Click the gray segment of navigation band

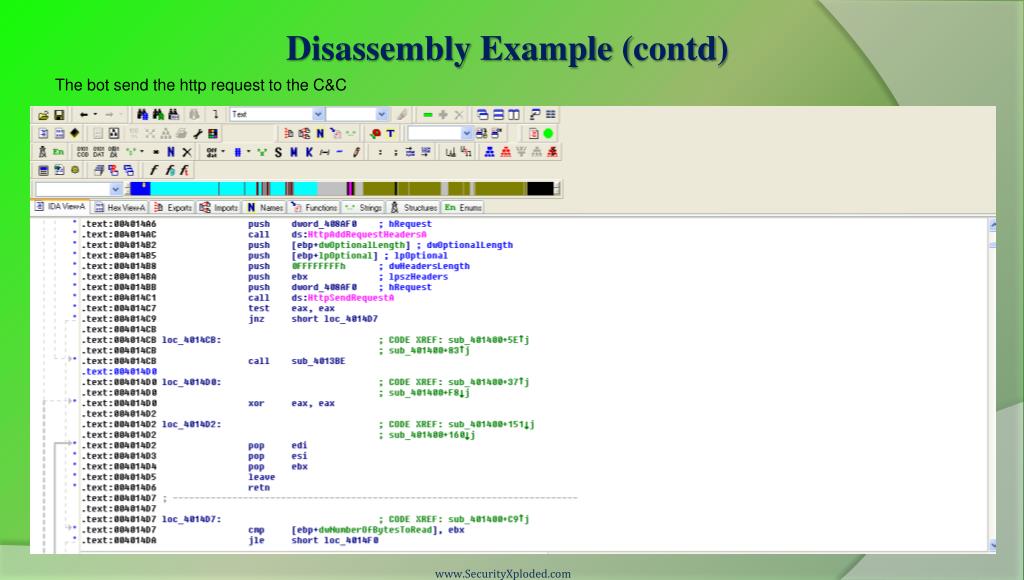coord(333,189)
